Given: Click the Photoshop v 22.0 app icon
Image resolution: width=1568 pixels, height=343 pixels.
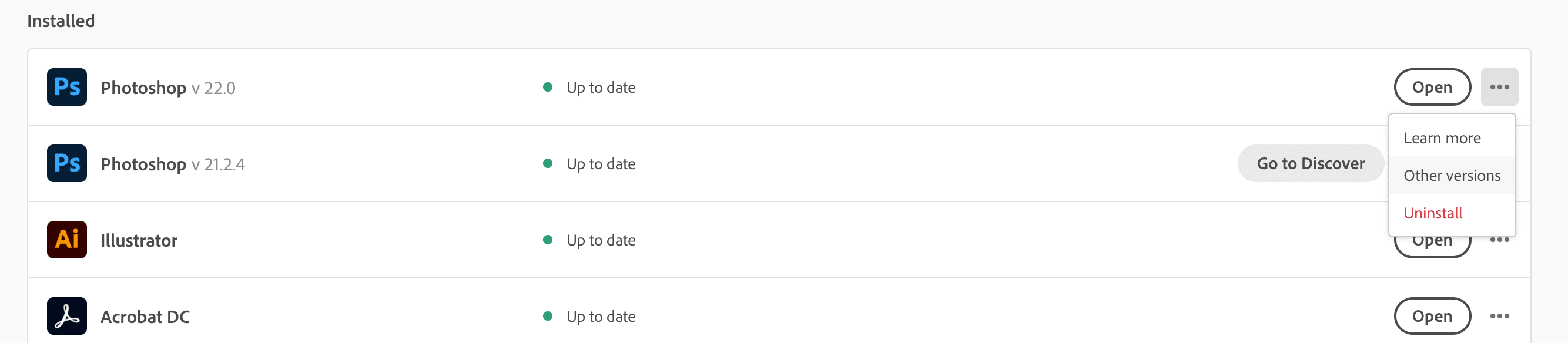Looking at the screenshot, I should coord(67,87).
